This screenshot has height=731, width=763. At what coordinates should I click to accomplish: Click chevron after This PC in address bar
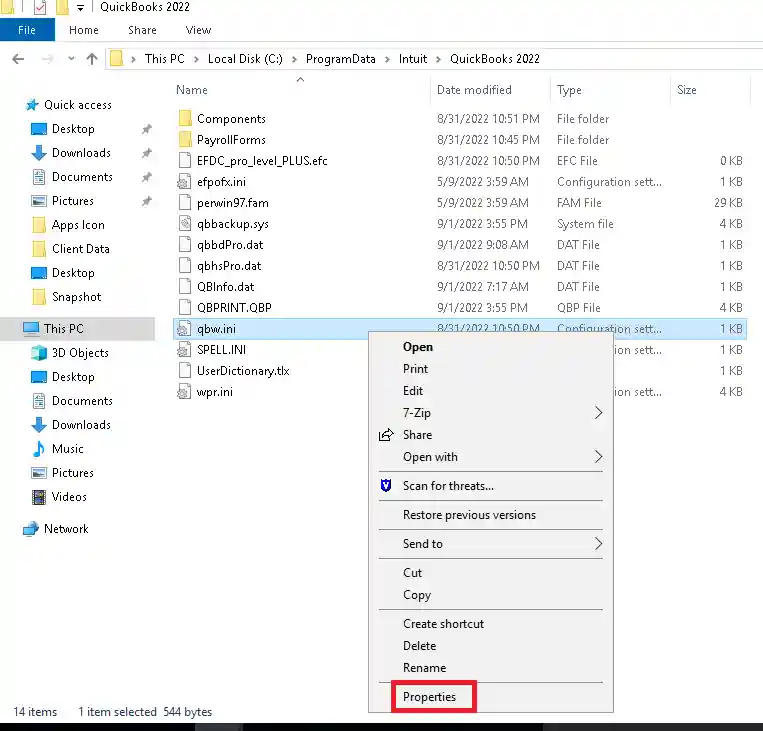point(196,59)
